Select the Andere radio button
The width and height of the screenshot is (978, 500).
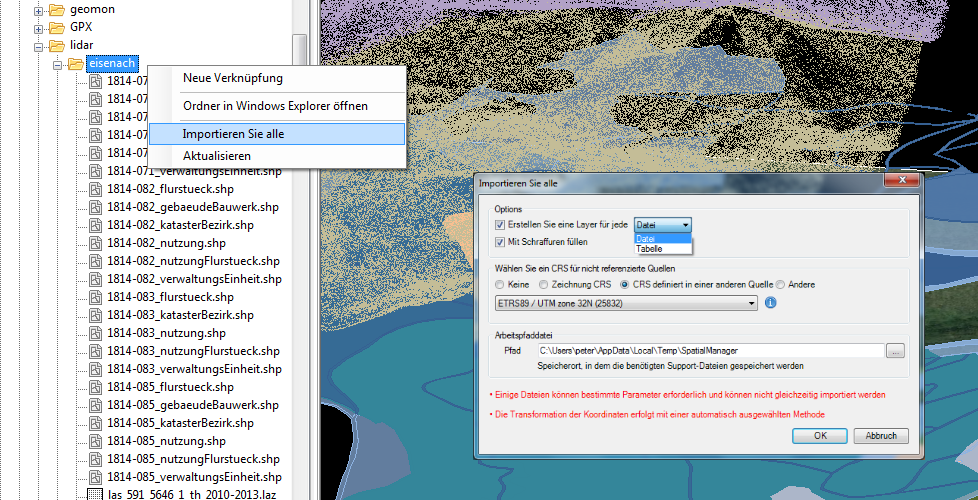(x=780, y=285)
